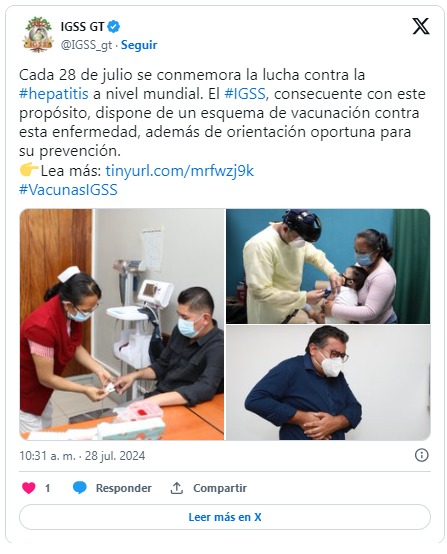The height and width of the screenshot is (554, 447).
Task: Click the pointing hand emoji
Action: click(29, 170)
